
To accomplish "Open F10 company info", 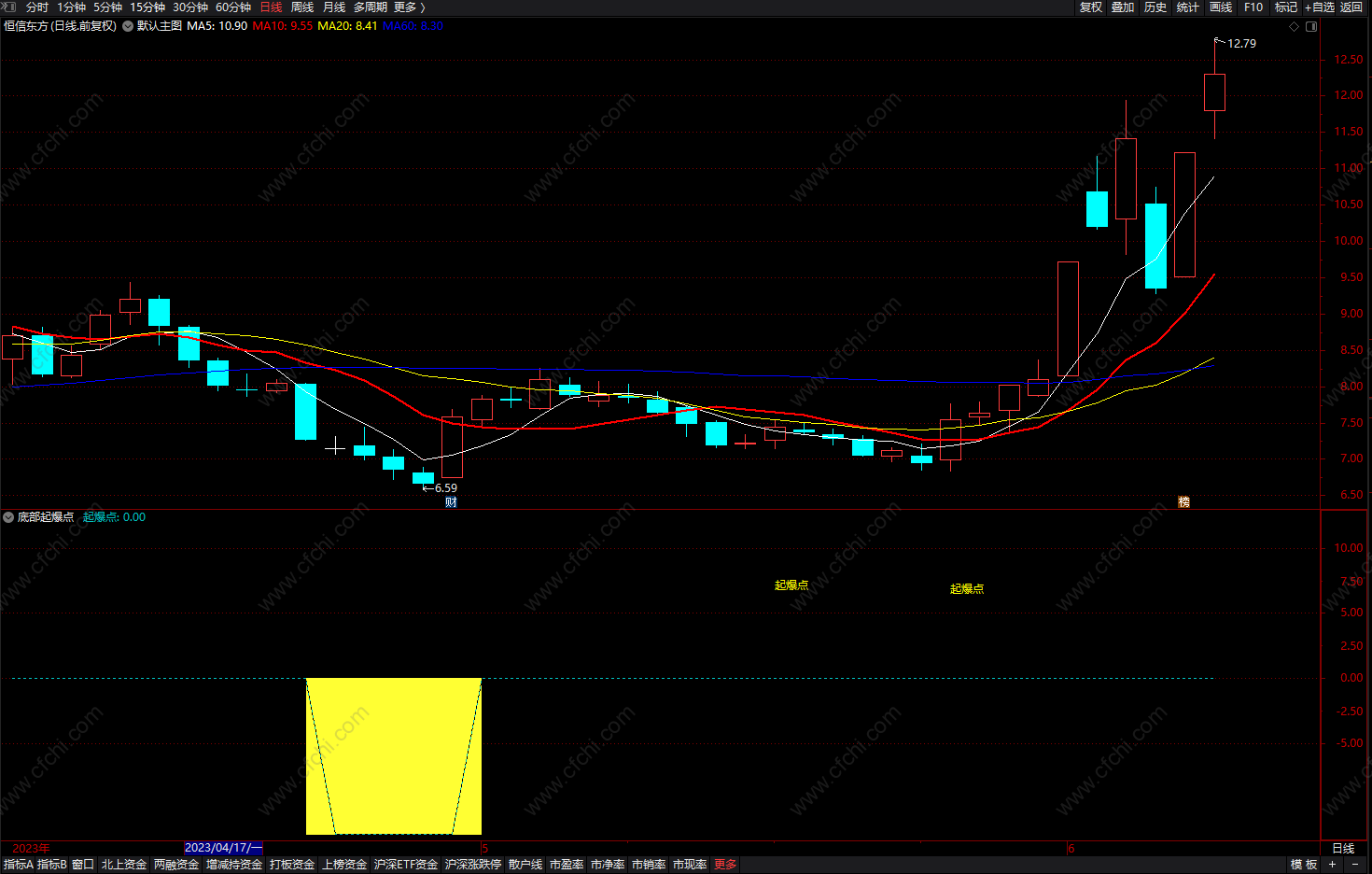I will [x=1253, y=7].
